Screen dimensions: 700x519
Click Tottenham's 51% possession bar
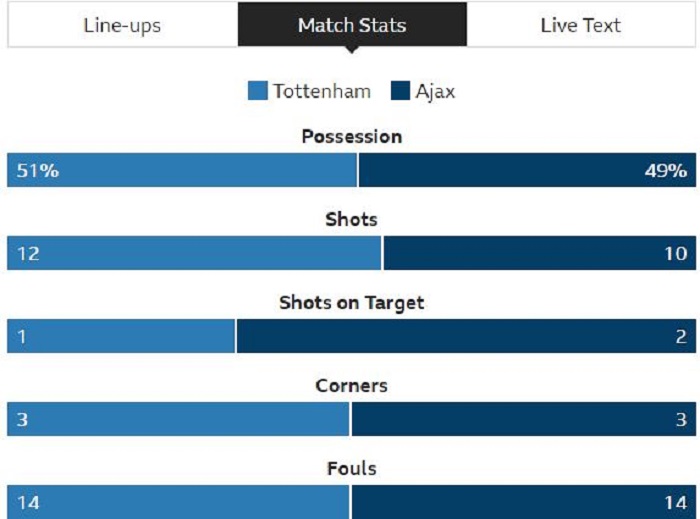pos(182,171)
